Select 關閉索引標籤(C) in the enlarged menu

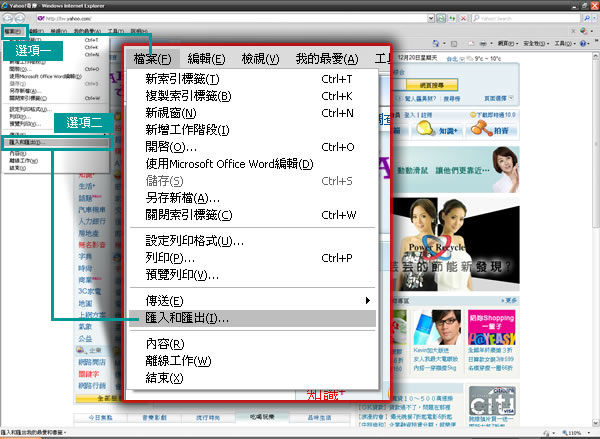(253, 215)
